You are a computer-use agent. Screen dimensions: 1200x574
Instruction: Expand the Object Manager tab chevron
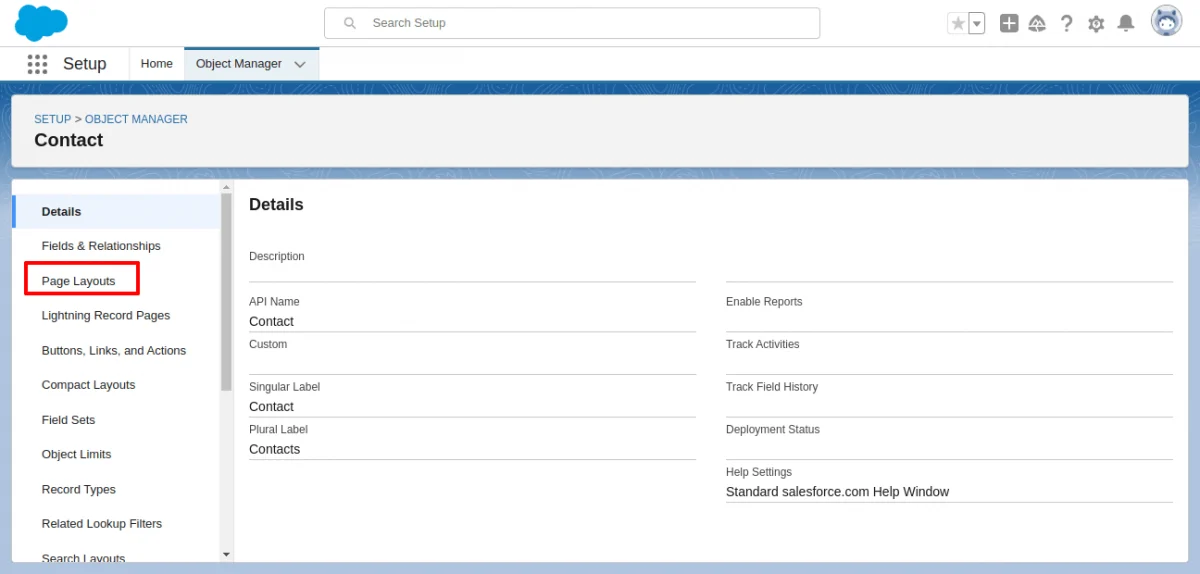(300, 64)
